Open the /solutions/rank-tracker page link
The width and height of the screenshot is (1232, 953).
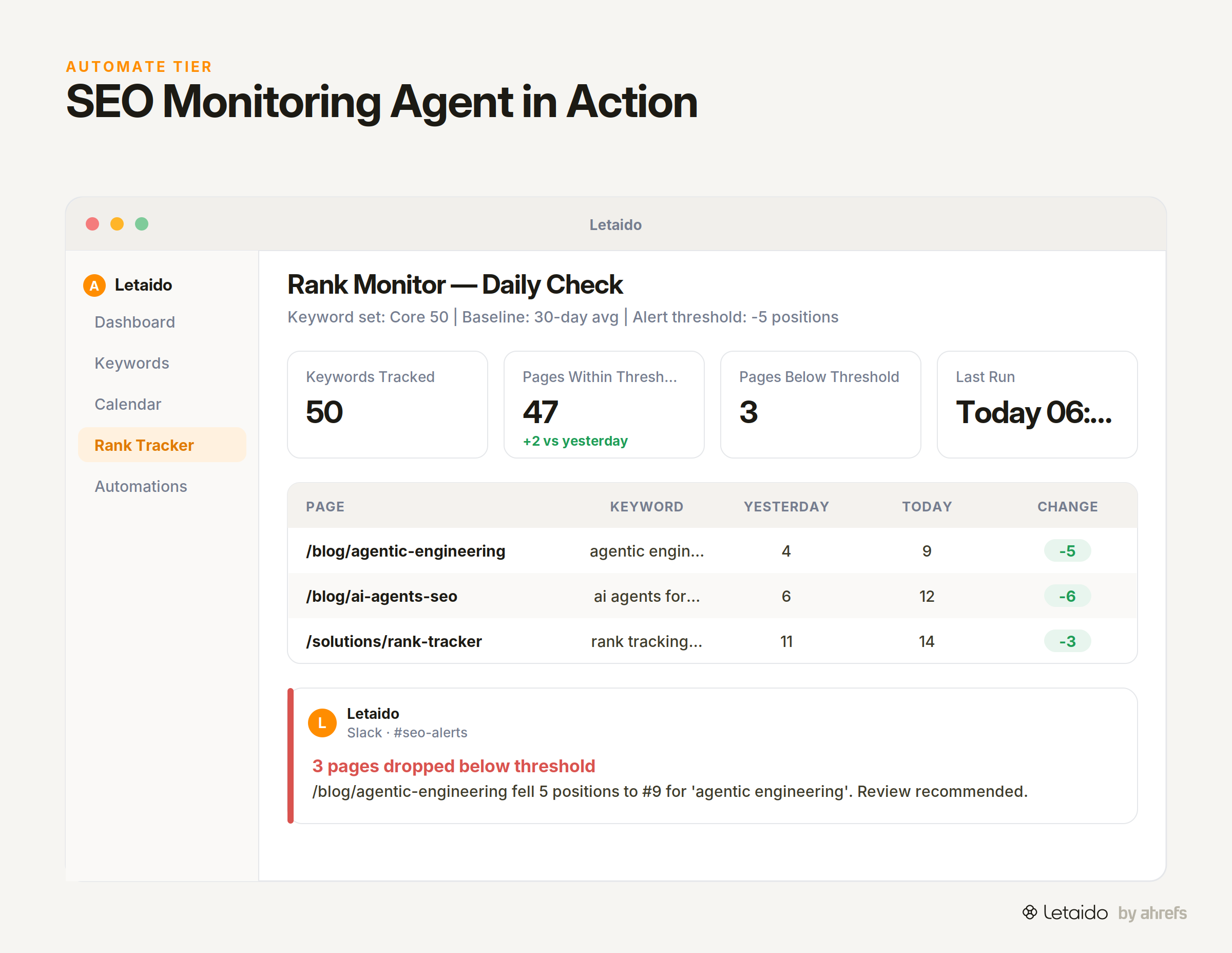[394, 641]
